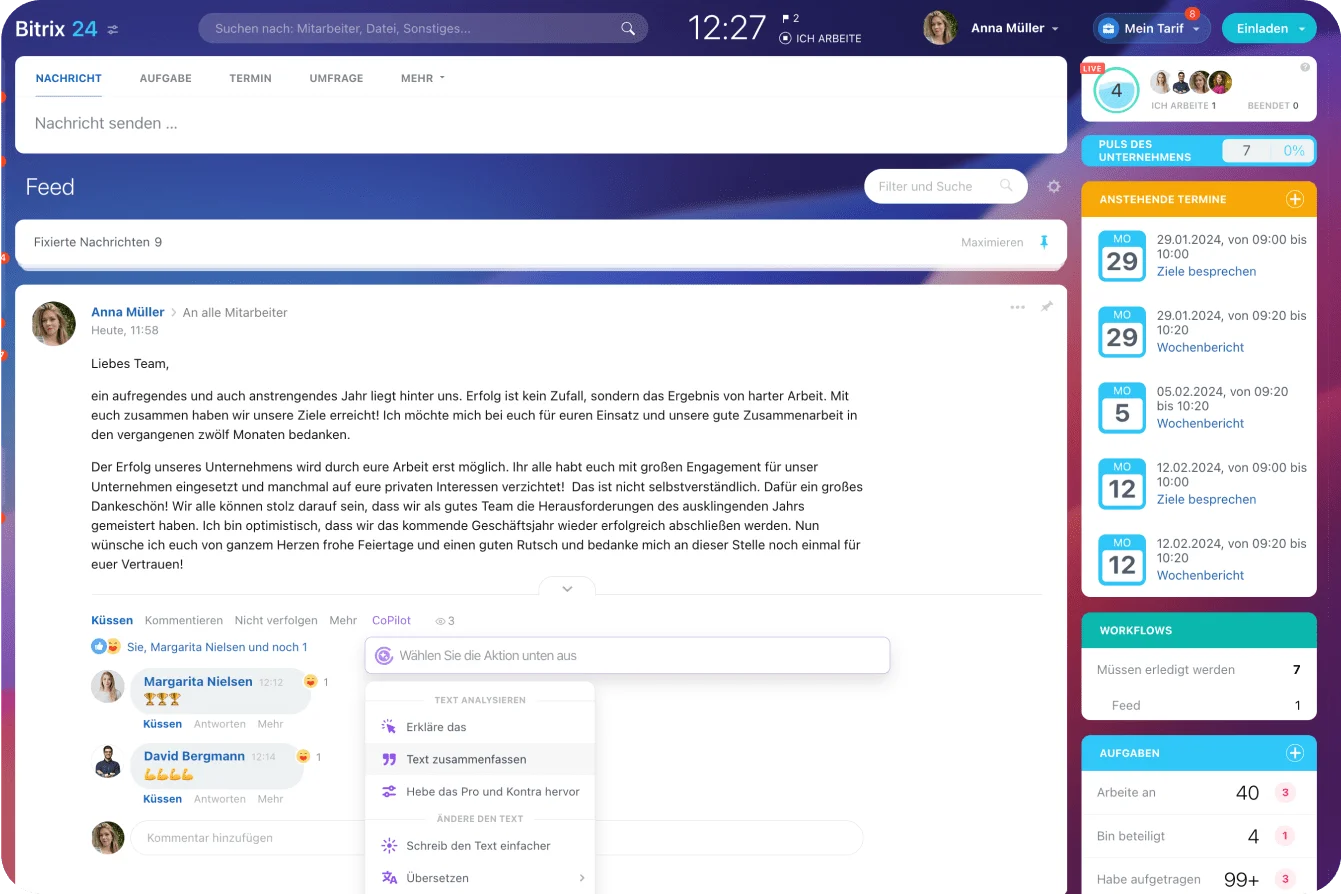Select Text zusammenfassen from CoPilot menu
1341x894 pixels.
coord(466,759)
